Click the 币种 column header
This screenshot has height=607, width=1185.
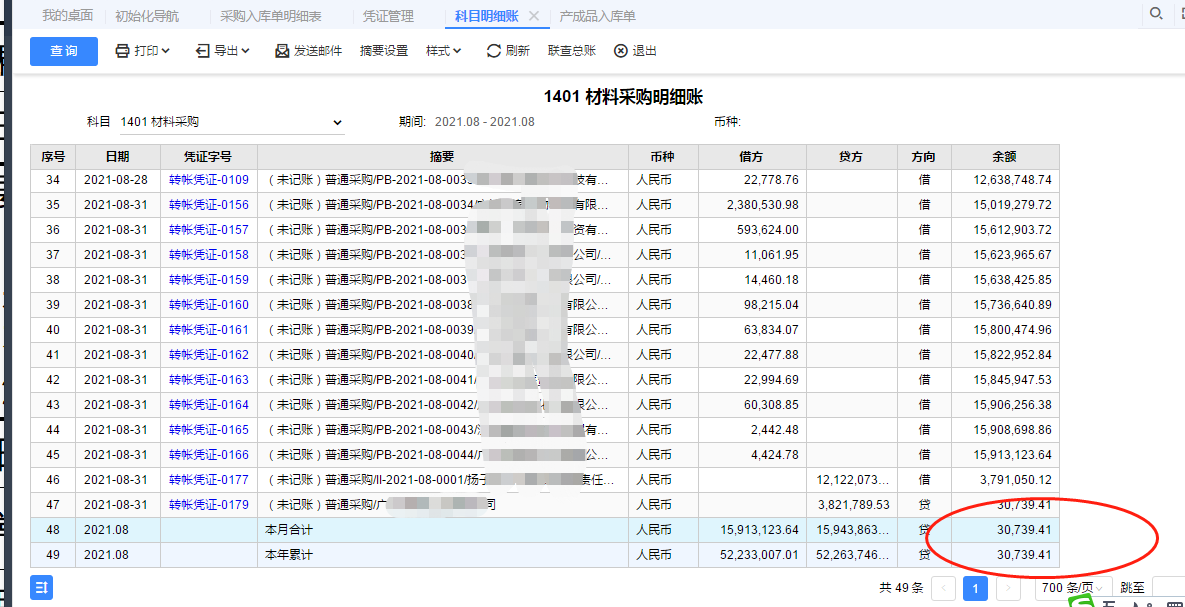pos(663,156)
